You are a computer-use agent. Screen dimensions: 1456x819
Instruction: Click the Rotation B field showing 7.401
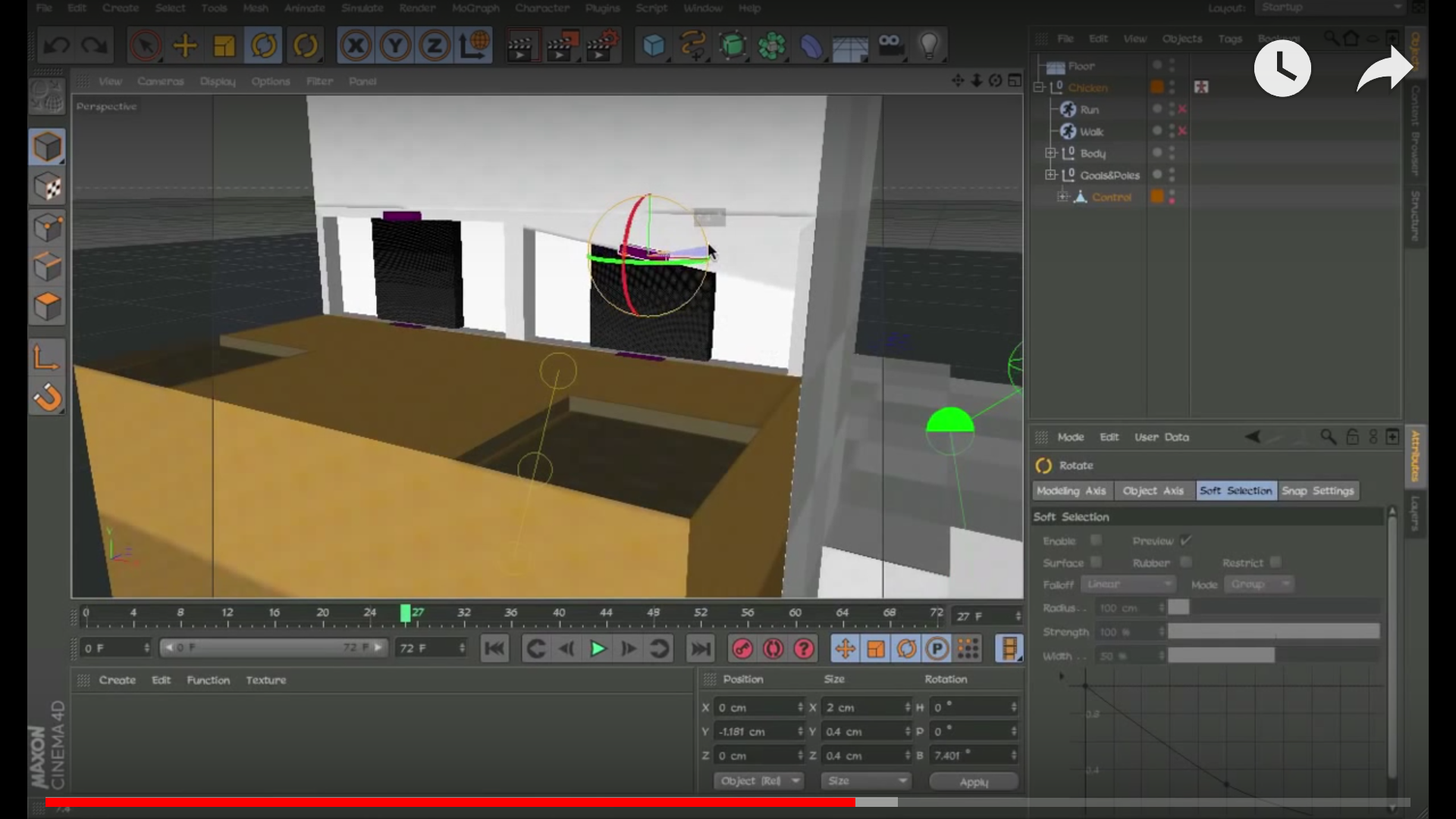(974, 755)
